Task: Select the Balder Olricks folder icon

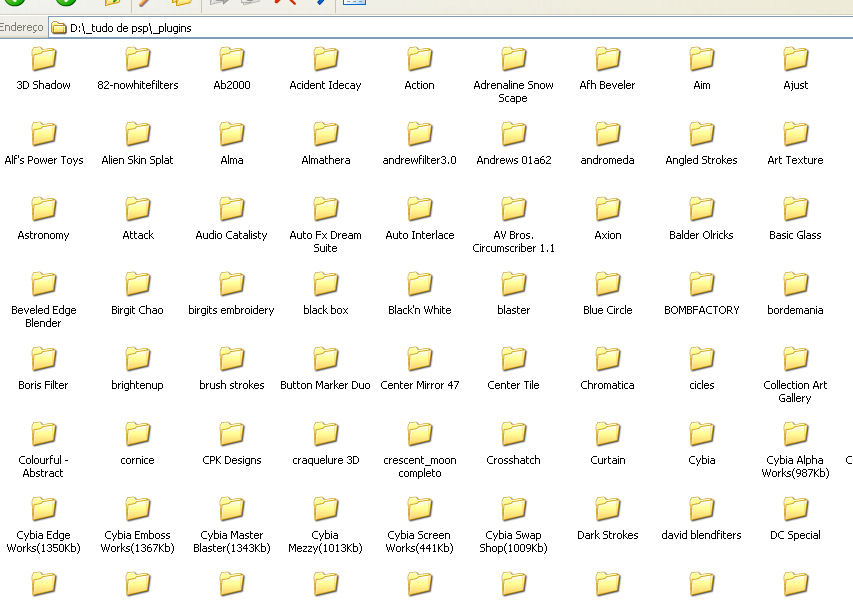Action: tap(702, 209)
